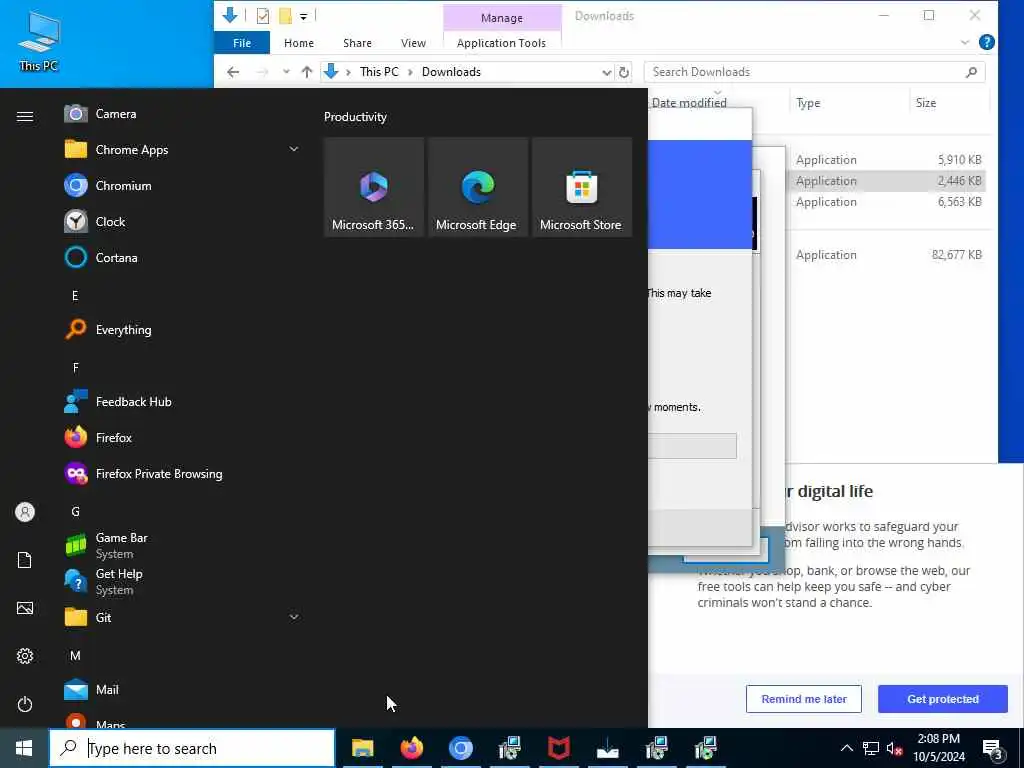Click Get protected button
This screenshot has width=1024, height=768.
tap(942, 699)
